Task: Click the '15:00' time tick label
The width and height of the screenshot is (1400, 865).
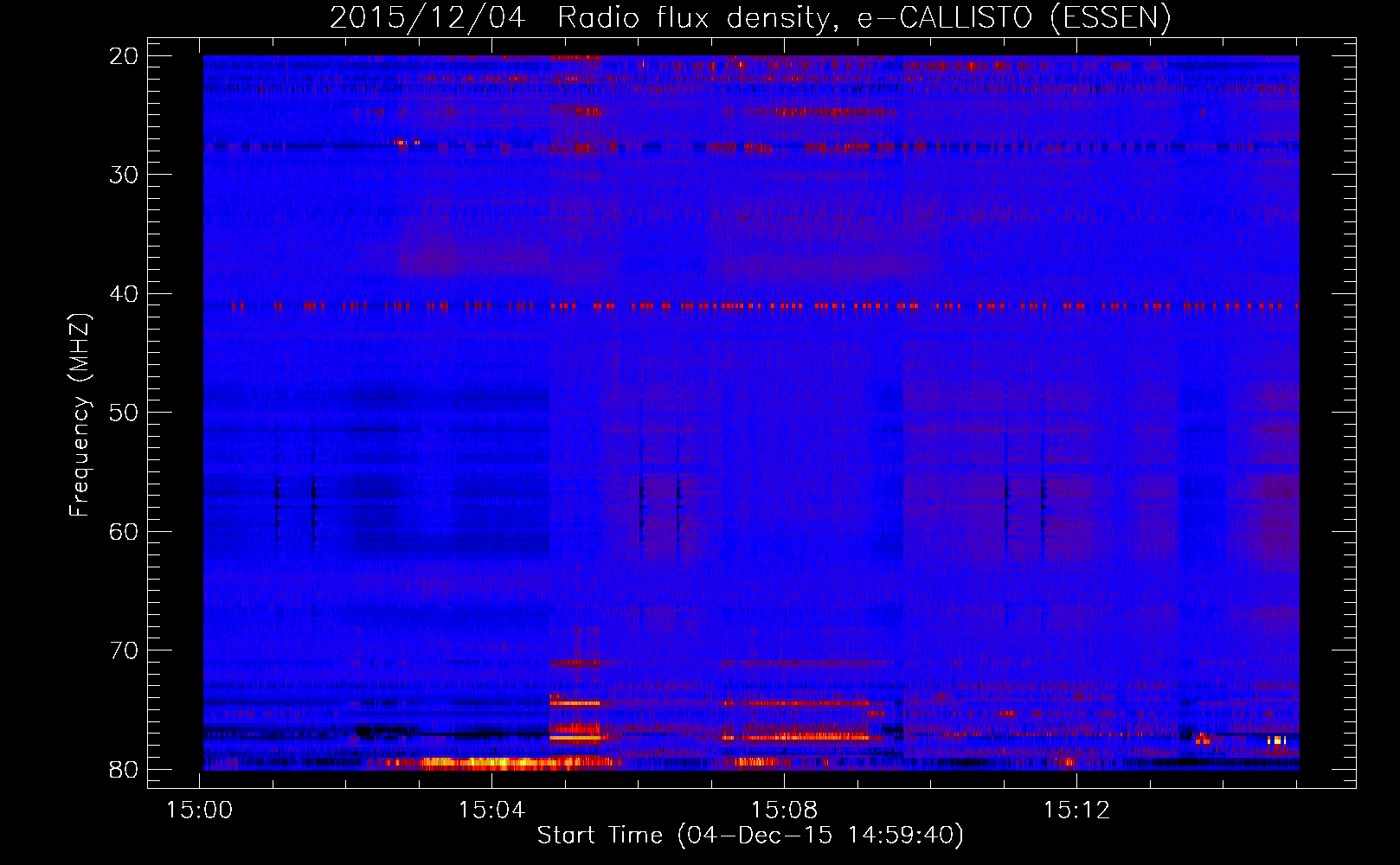Action: pos(200,811)
